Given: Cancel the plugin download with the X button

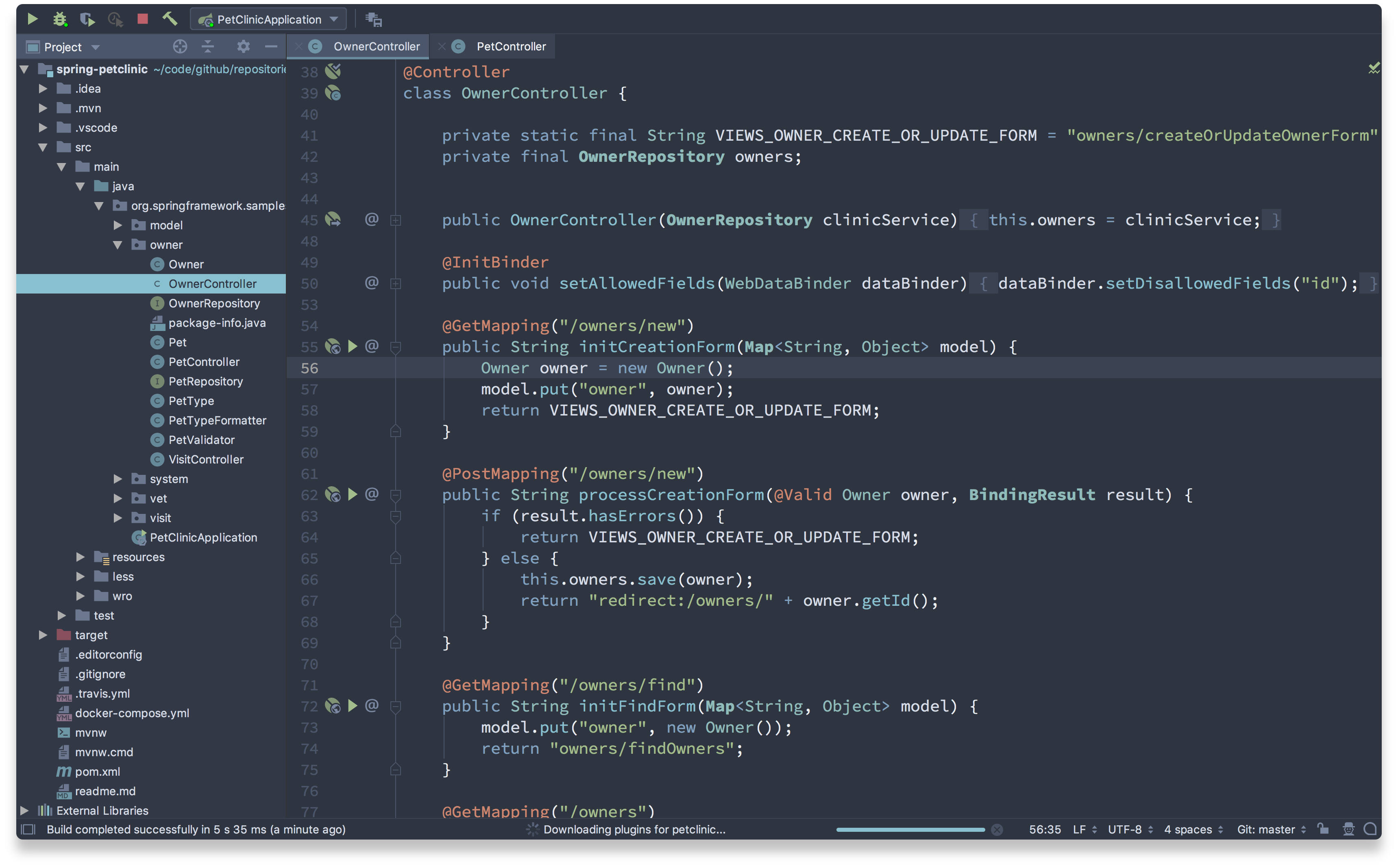Looking at the screenshot, I should [997, 829].
